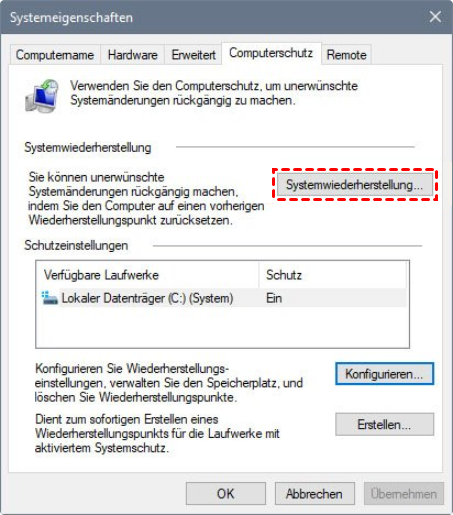Image resolution: width=453 pixels, height=515 pixels.
Task: Close the Systemeigenschaften dialog
Action: 435,17
